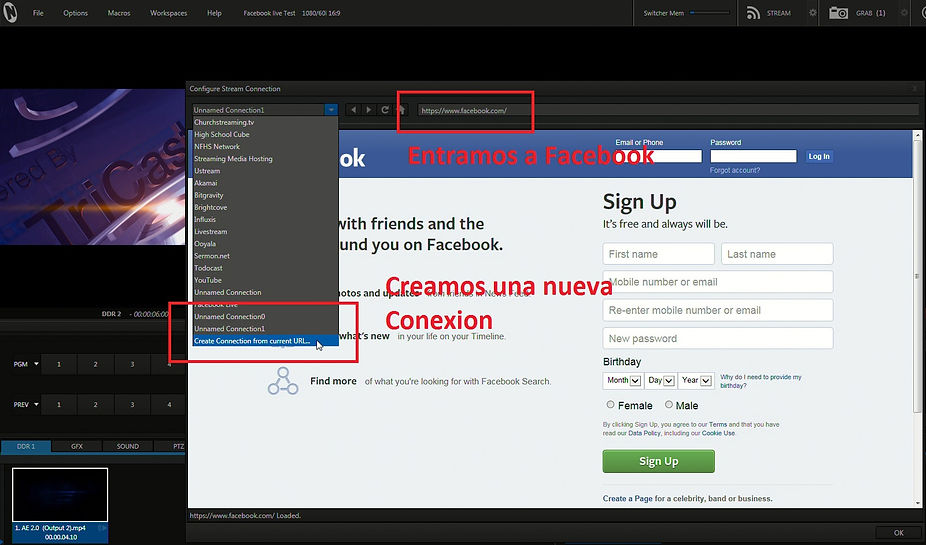Open the Cookie Use link
926x545 pixels.
(718, 433)
